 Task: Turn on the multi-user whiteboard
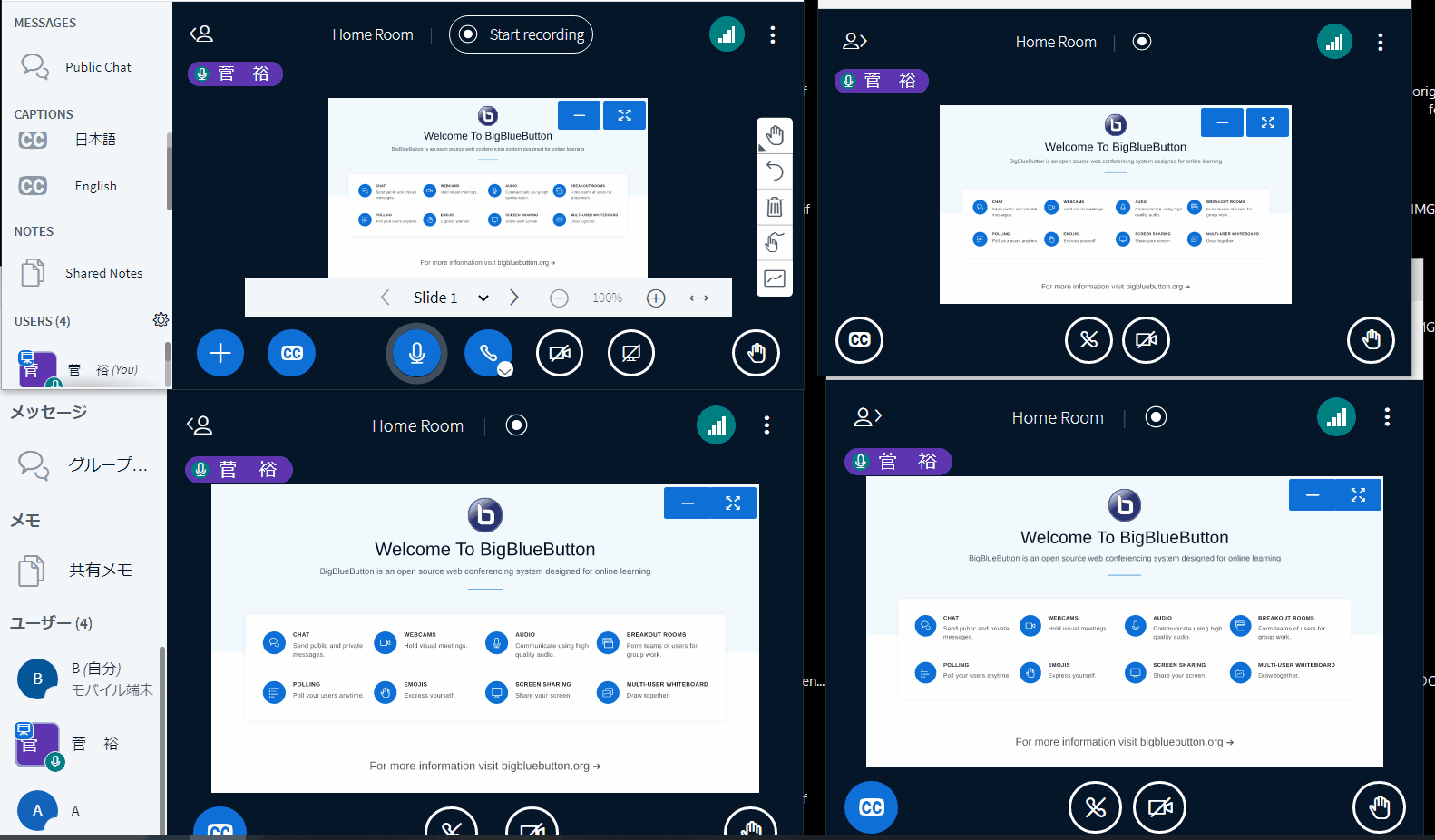[775, 242]
